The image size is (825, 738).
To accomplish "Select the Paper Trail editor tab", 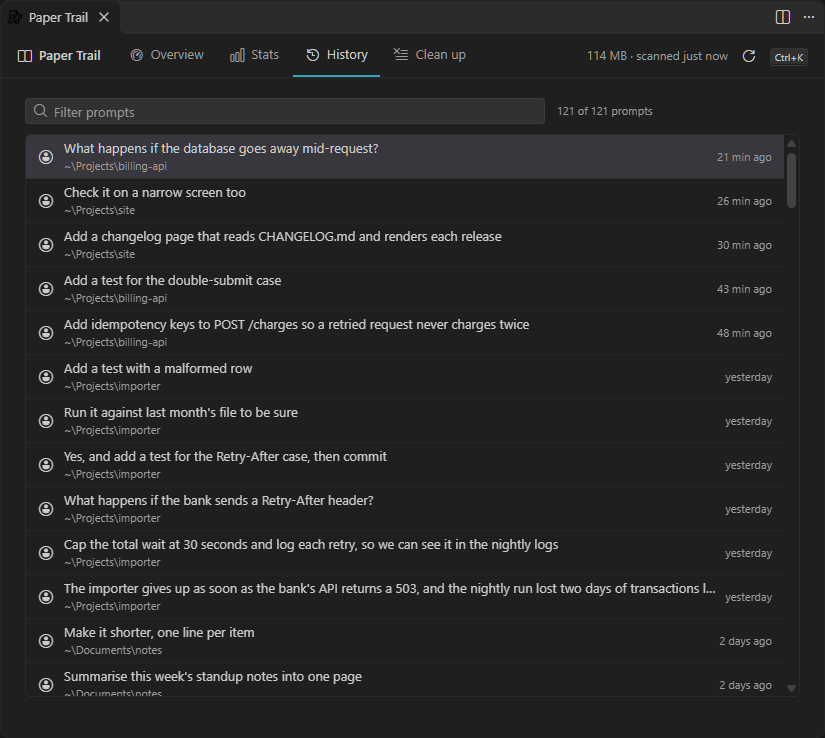I will coord(58,17).
